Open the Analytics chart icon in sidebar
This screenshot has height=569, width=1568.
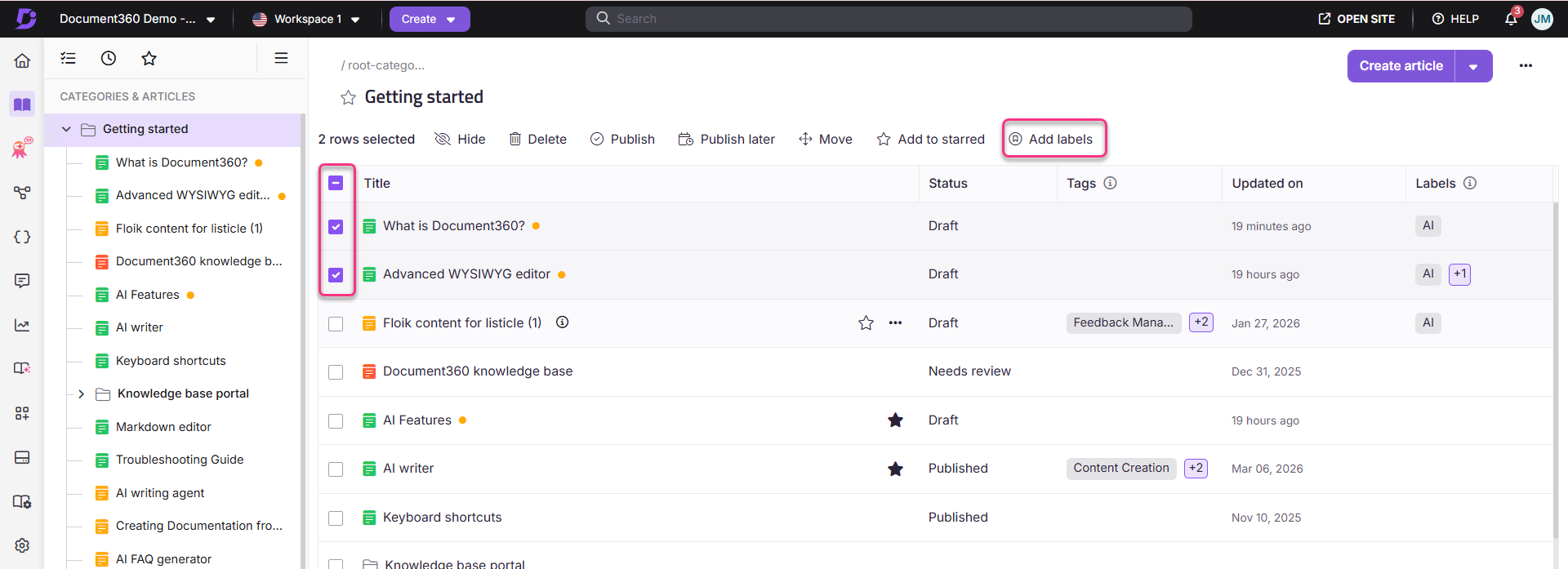tap(22, 325)
